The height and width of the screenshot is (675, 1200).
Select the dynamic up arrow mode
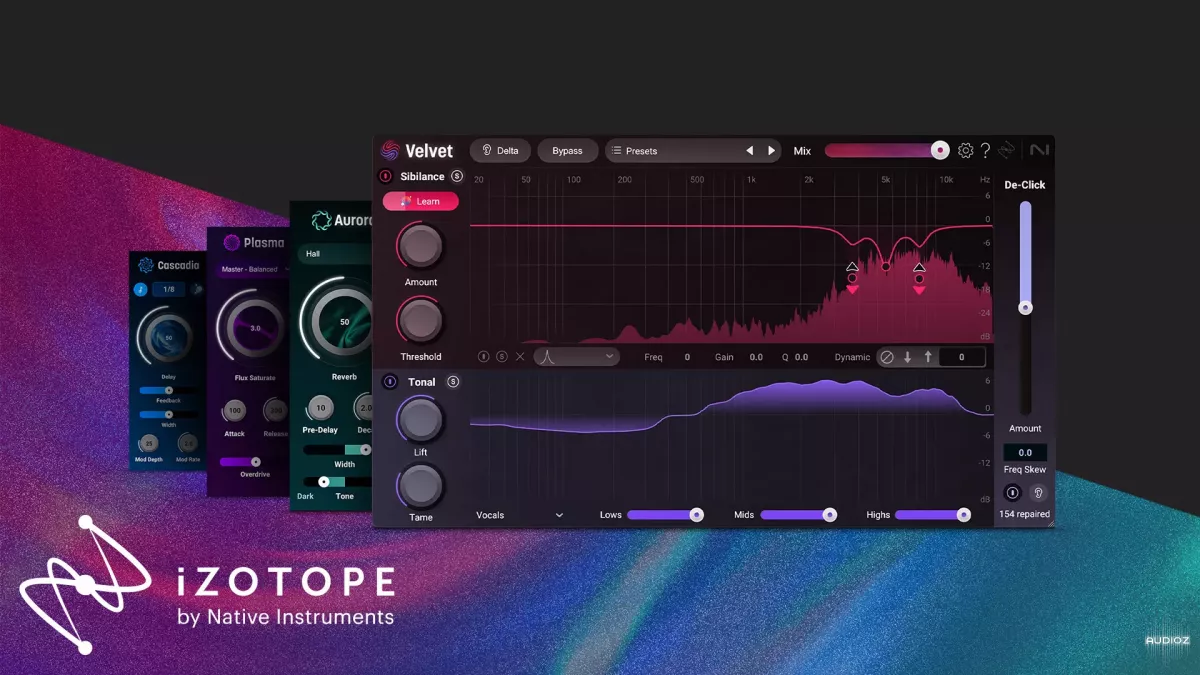click(x=928, y=357)
